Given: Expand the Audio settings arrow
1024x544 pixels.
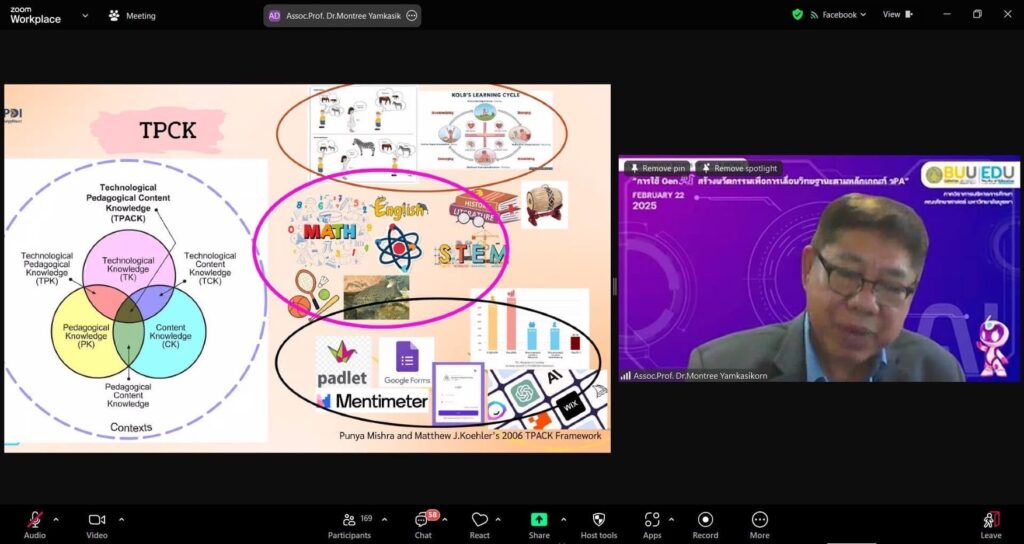Looking at the screenshot, I should [x=56, y=519].
